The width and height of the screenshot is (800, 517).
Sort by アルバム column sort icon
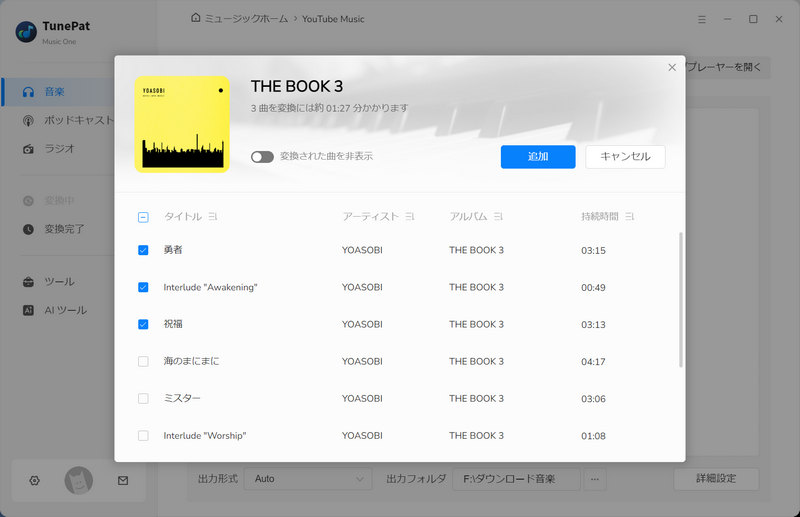(498, 216)
